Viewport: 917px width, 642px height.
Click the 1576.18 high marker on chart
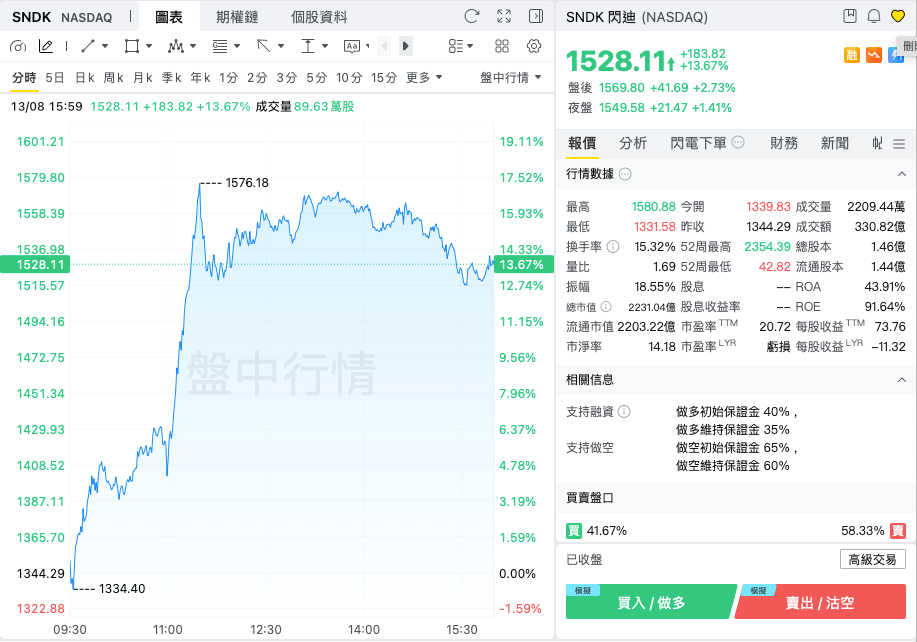(247, 183)
